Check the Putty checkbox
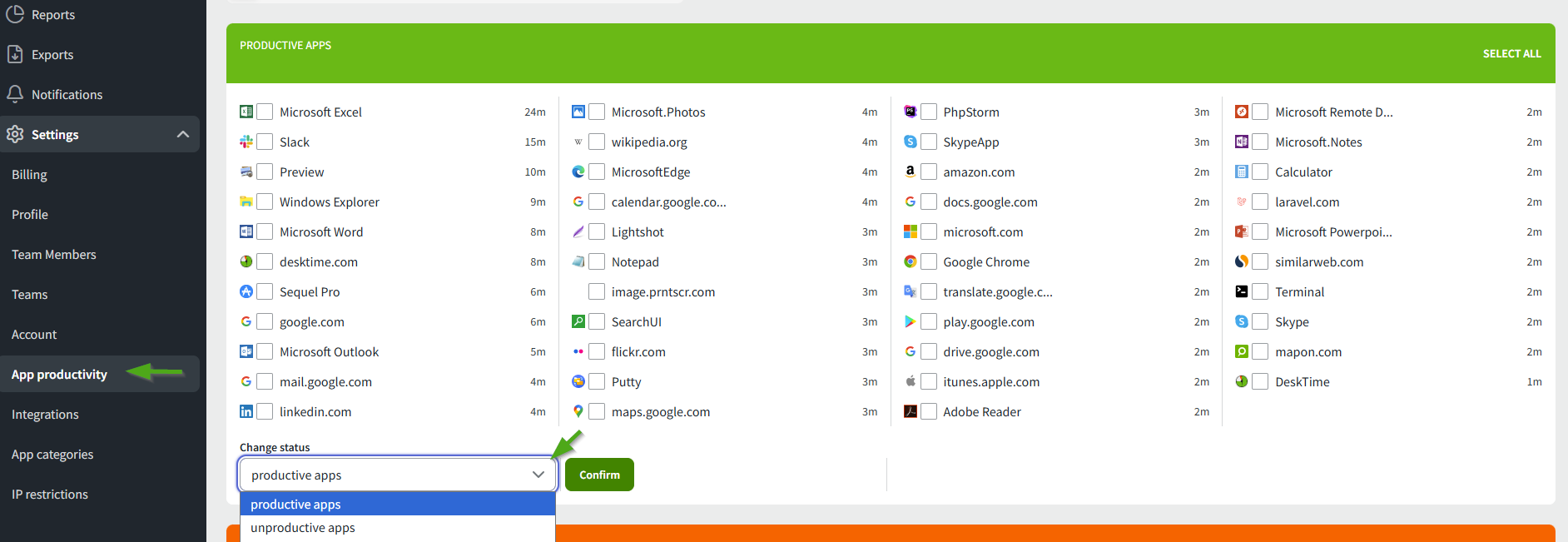This screenshot has width=1568, height=542. [x=597, y=381]
